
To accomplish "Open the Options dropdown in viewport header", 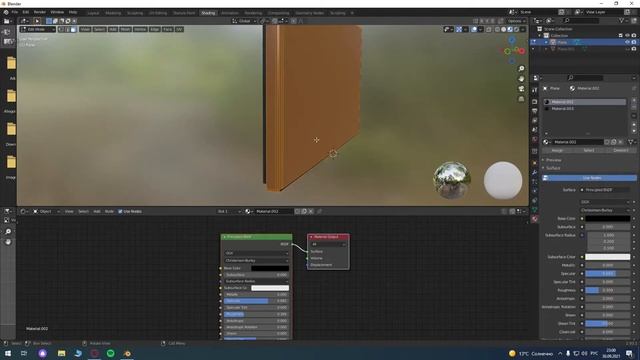I will coord(516,21).
